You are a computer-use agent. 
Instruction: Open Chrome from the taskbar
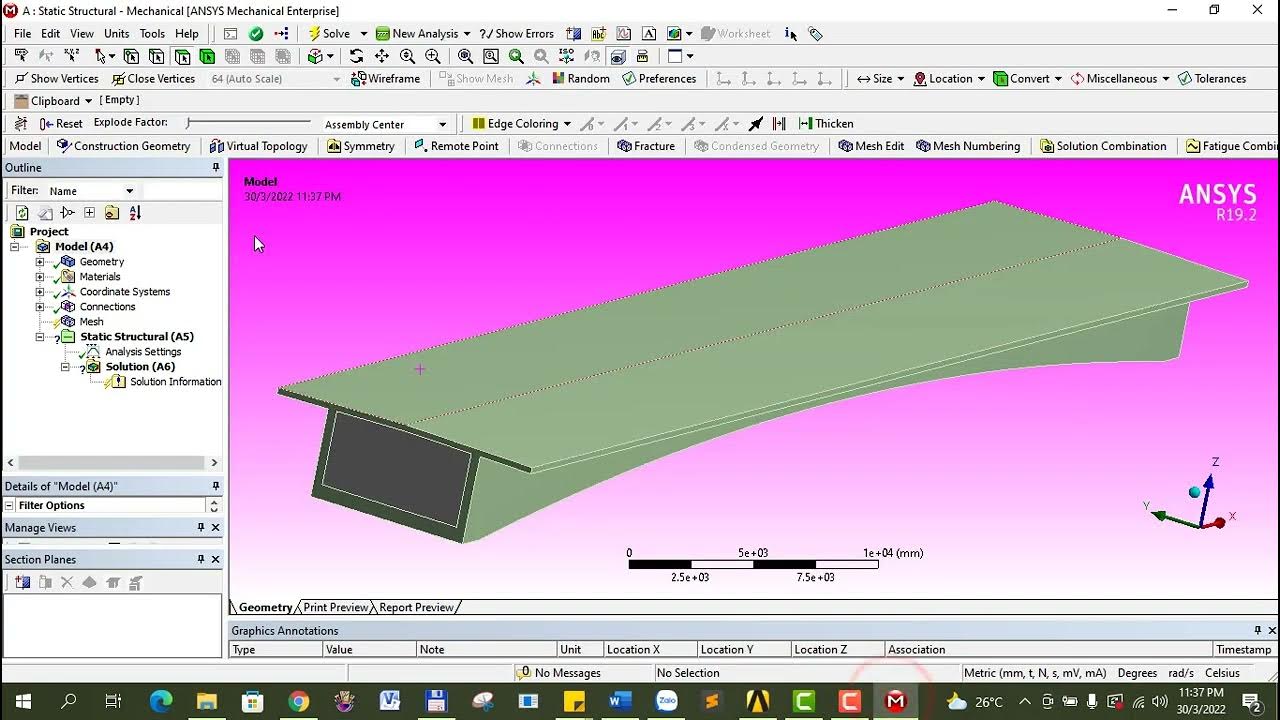click(298, 701)
